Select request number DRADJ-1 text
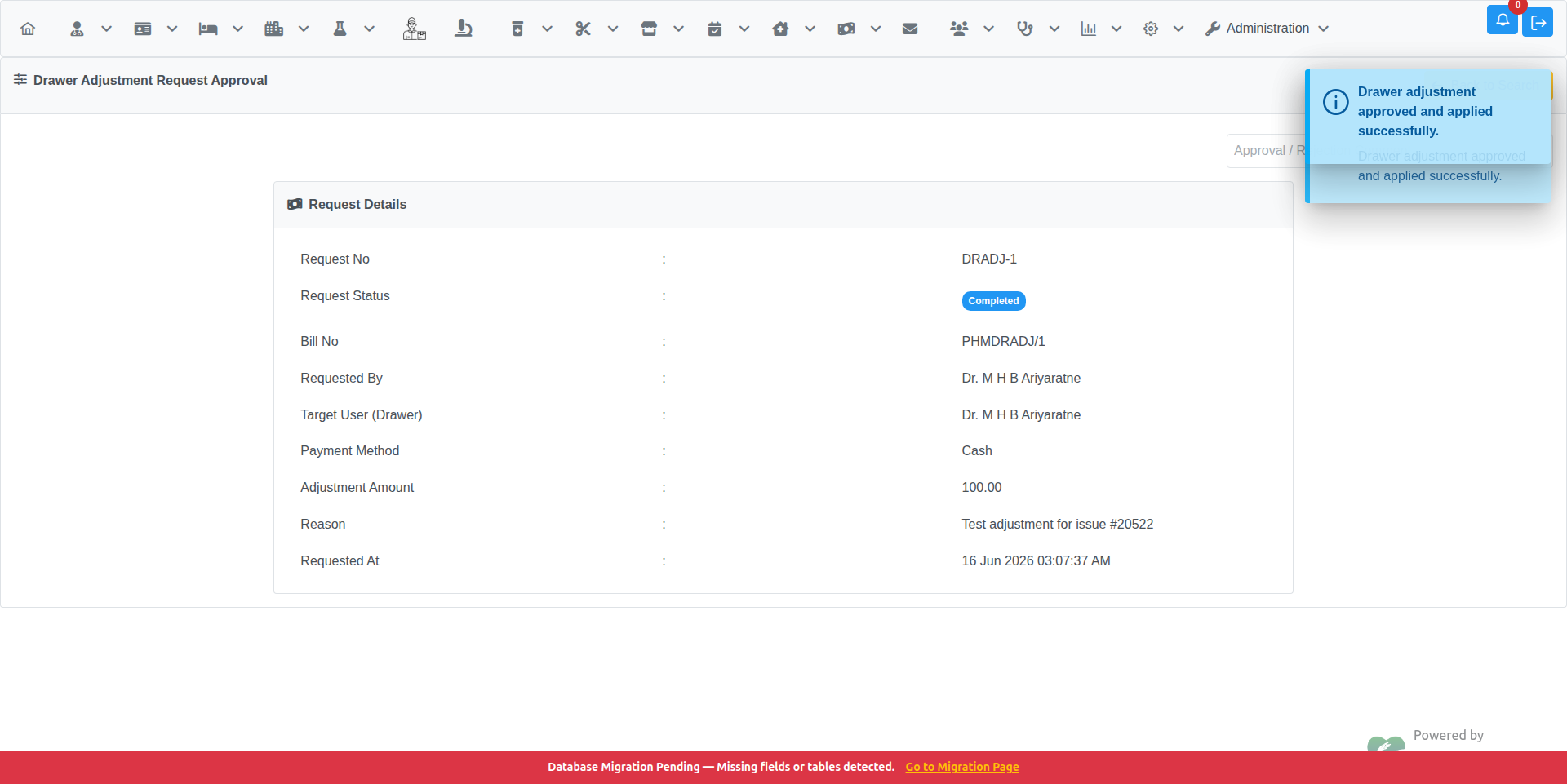1567x784 pixels. click(x=989, y=259)
